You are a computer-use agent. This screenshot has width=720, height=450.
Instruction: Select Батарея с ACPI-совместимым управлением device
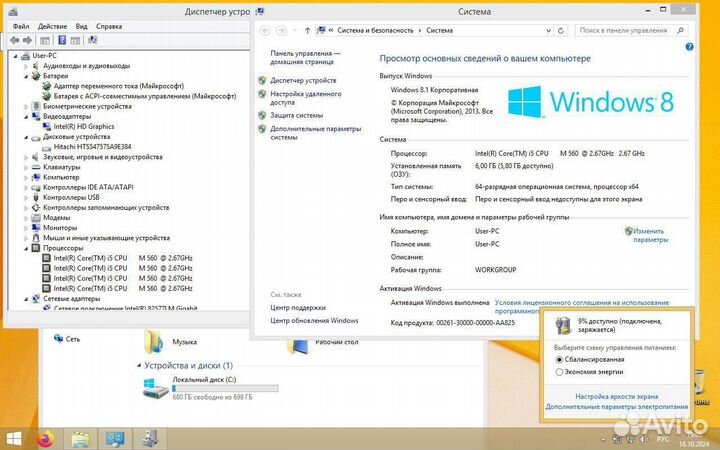145,96
